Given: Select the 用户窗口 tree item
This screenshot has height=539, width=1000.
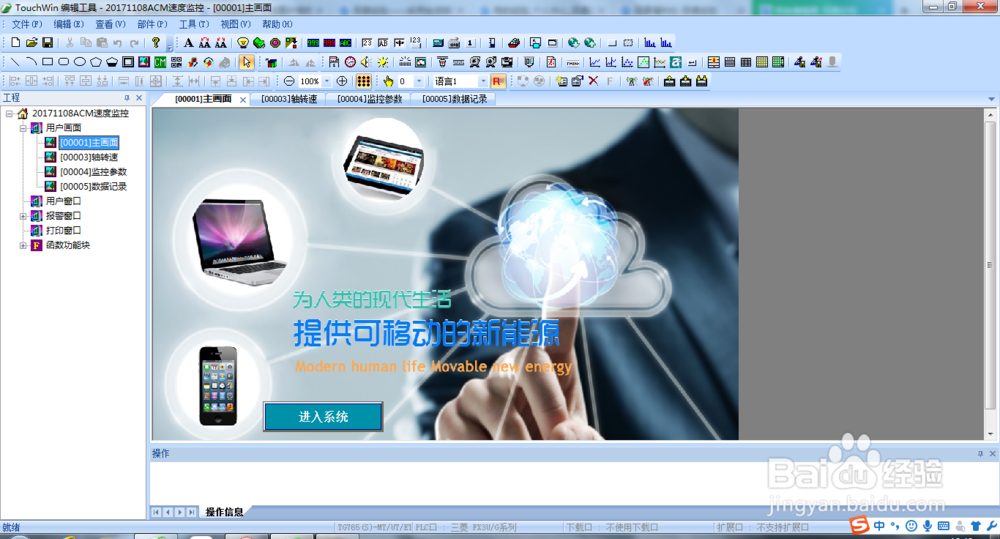Looking at the screenshot, I should (x=63, y=202).
